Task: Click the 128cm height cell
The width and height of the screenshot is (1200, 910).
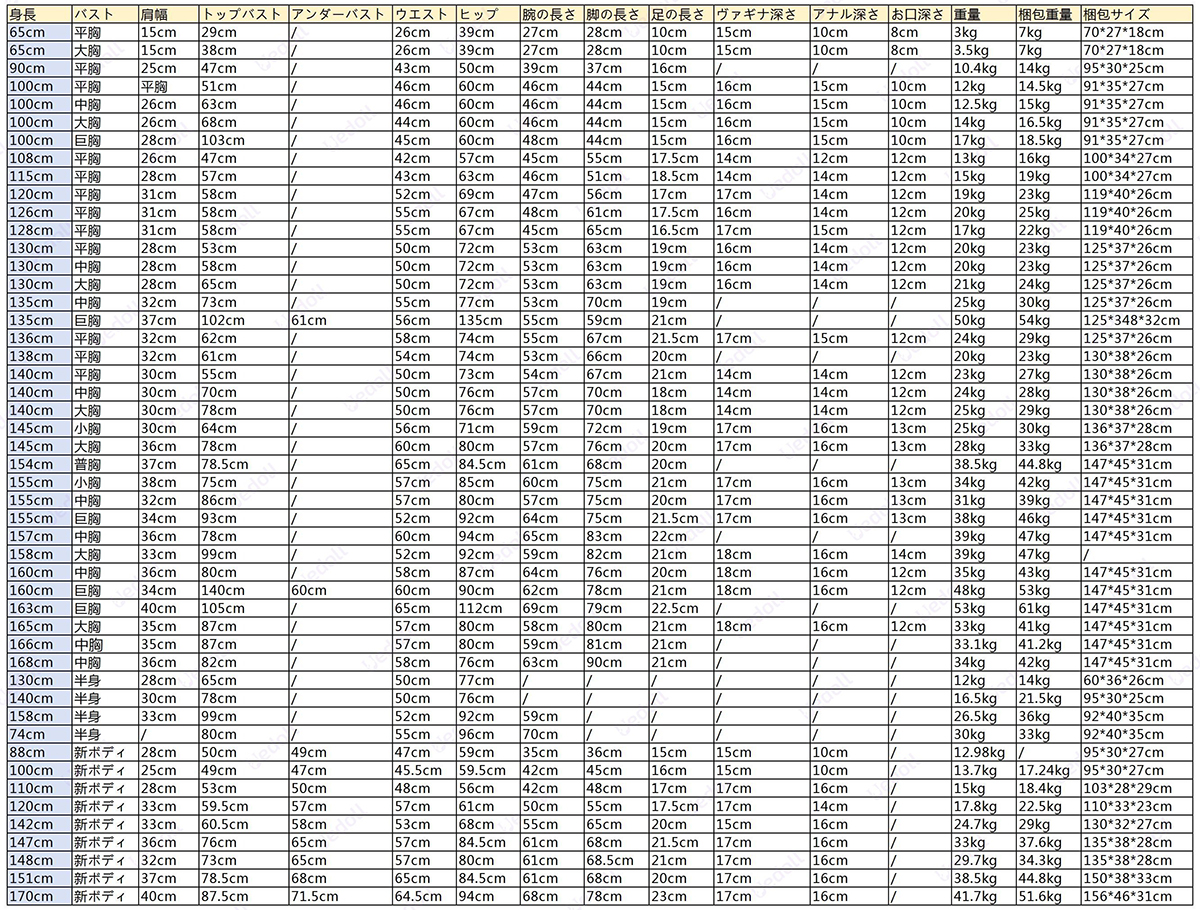Action: [x=39, y=230]
